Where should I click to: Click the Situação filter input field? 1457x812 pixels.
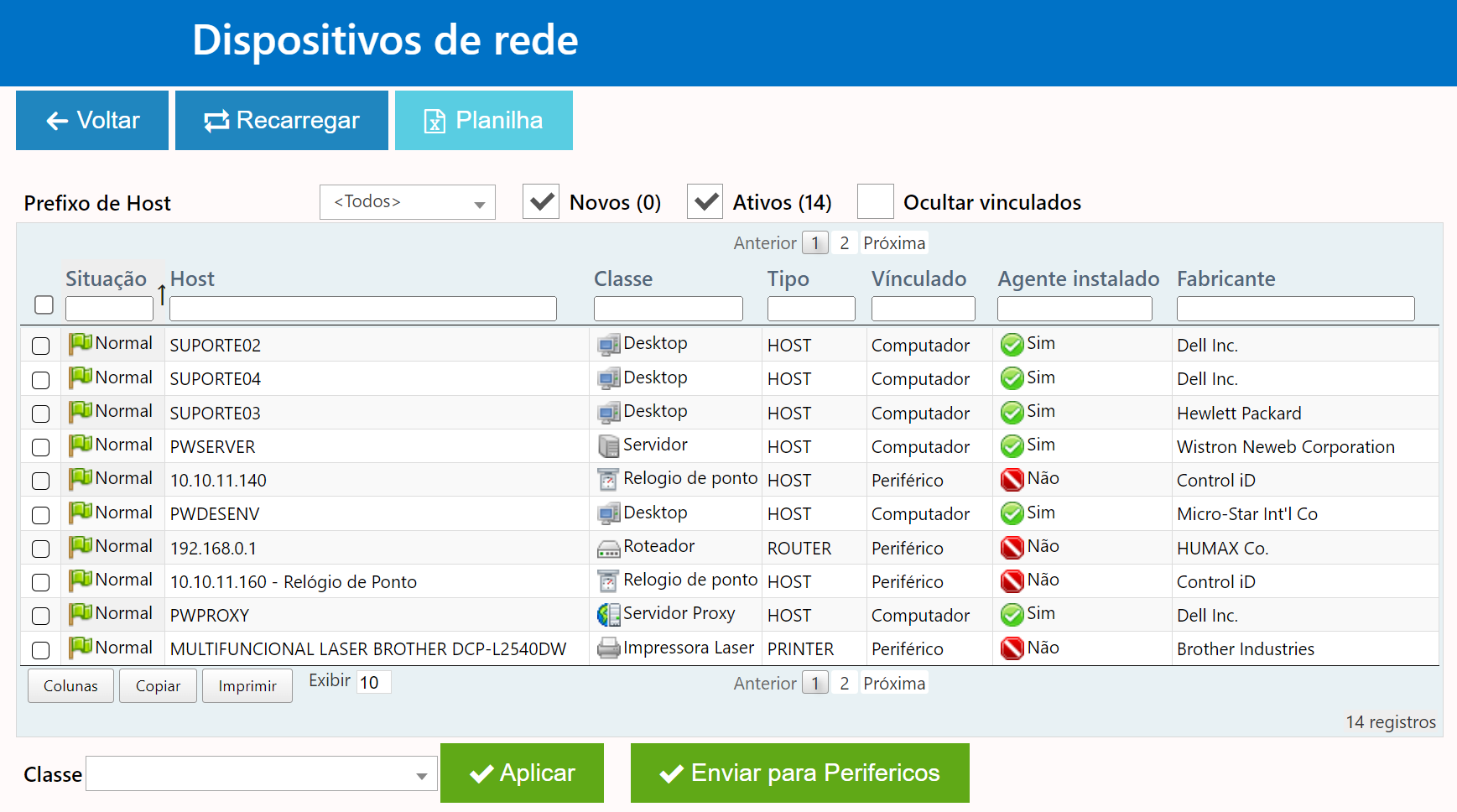point(109,309)
